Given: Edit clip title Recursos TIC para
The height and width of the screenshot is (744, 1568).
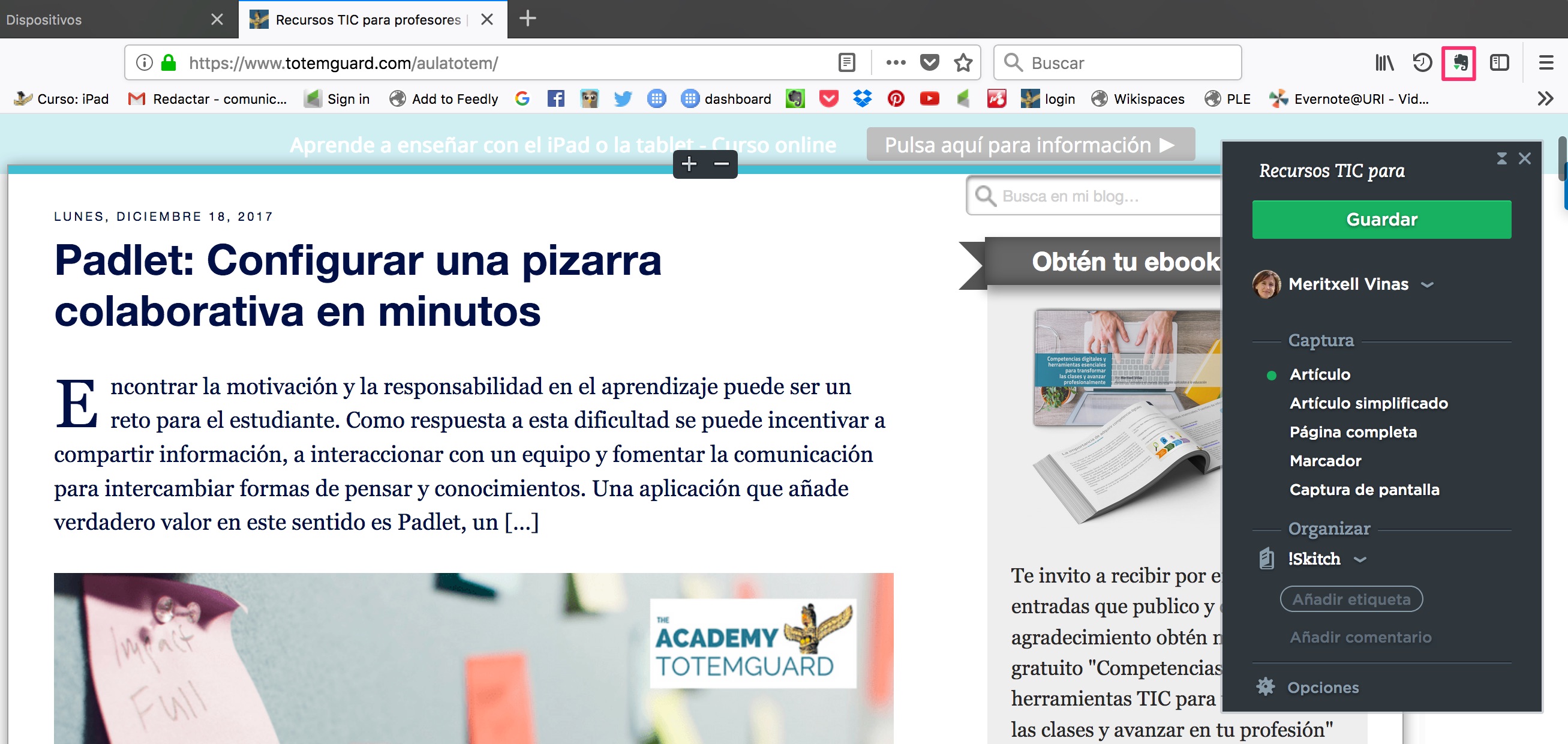Looking at the screenshot, I should coord(1331,170).
